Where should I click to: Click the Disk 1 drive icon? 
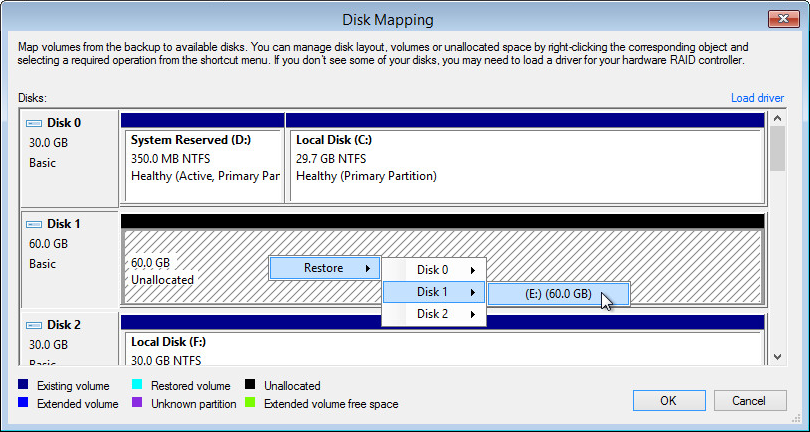click(35, 224)
